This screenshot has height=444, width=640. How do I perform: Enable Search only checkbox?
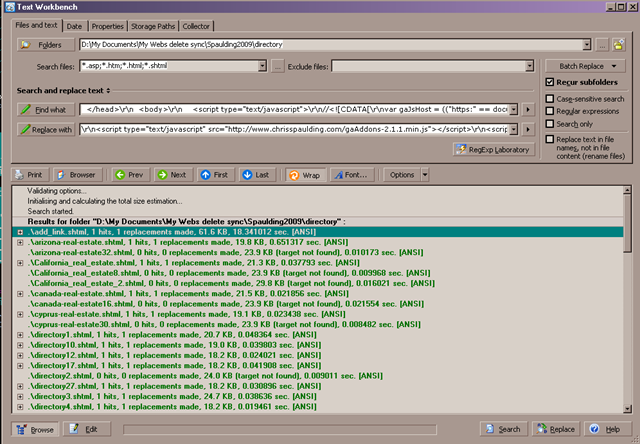(550, 124)
